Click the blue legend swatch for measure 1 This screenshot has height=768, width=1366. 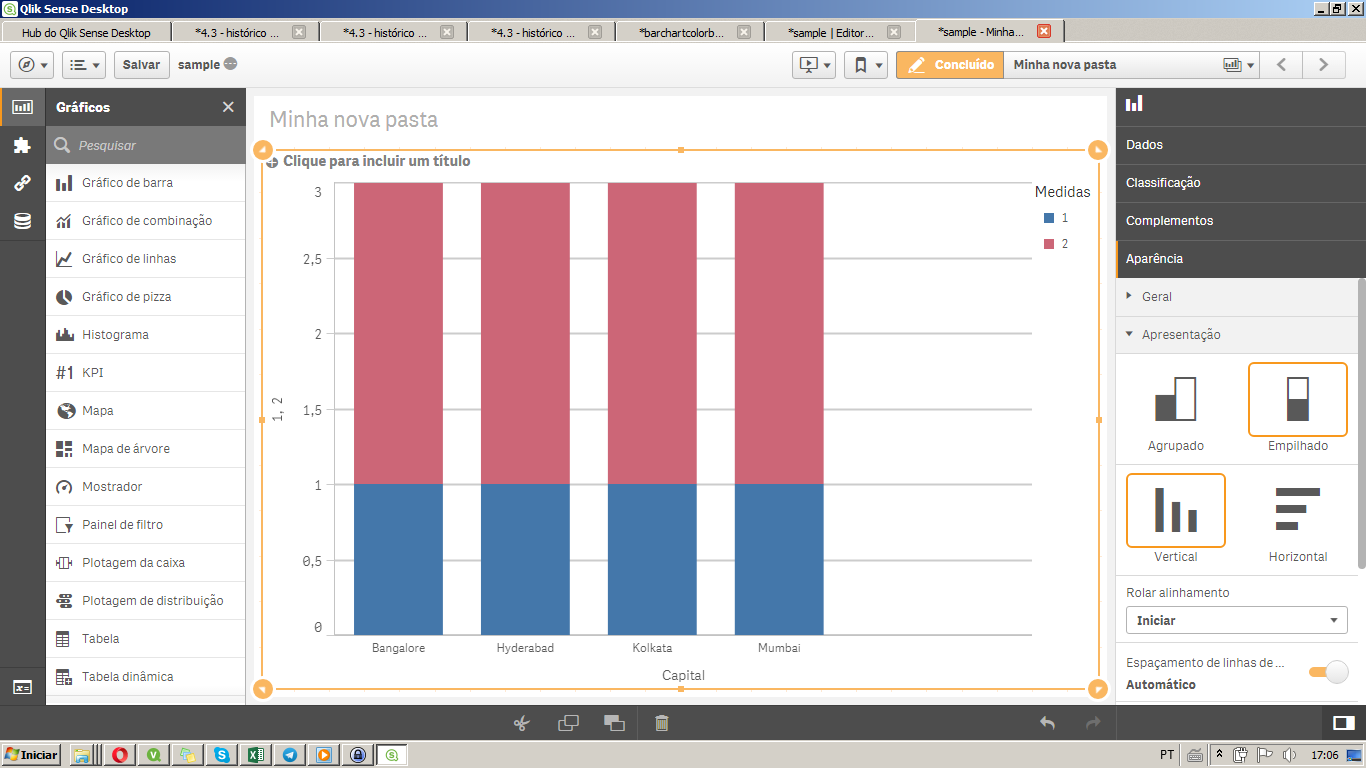pos(1049,217)
